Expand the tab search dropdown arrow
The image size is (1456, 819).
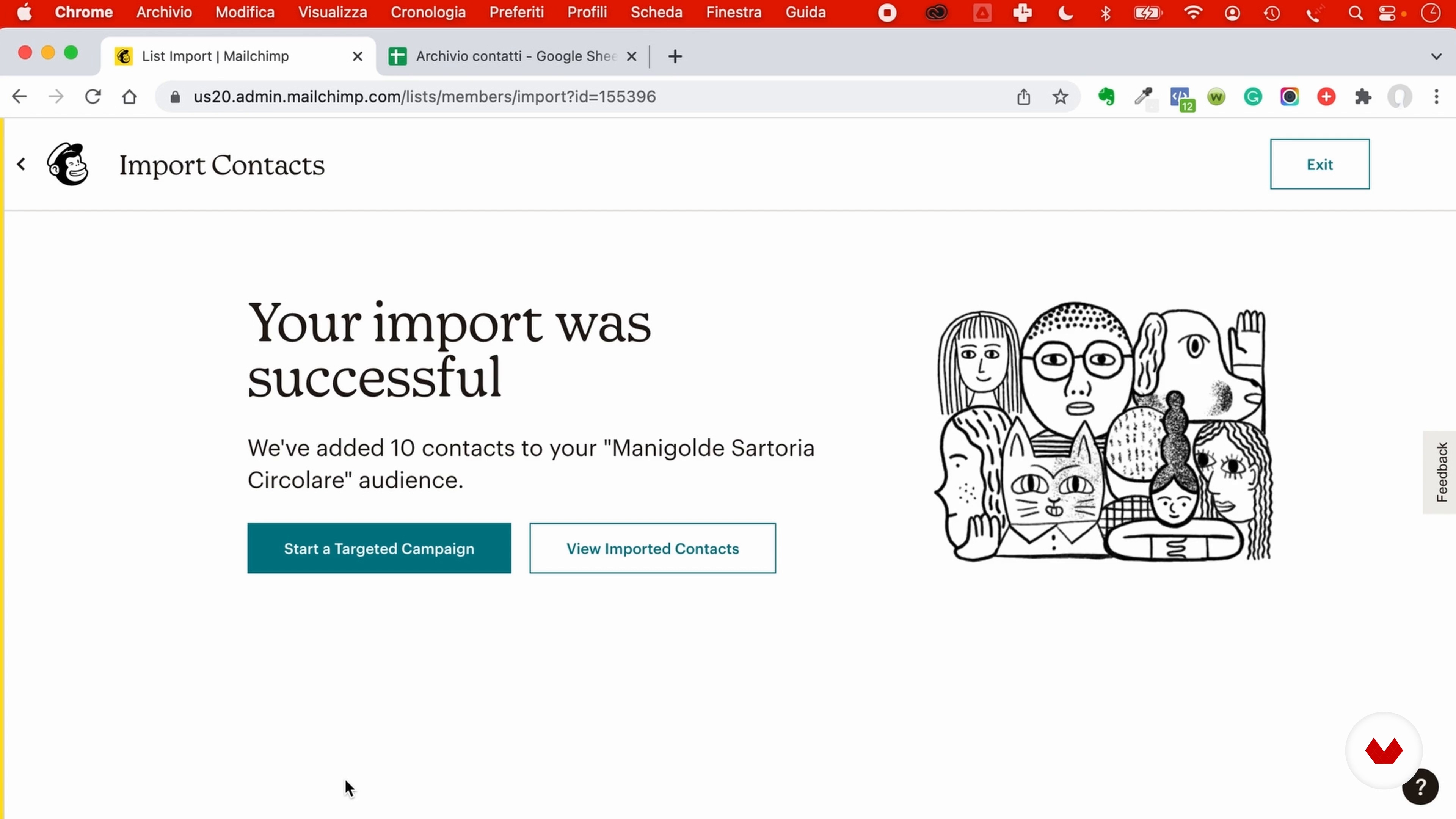pos(1436,56)
